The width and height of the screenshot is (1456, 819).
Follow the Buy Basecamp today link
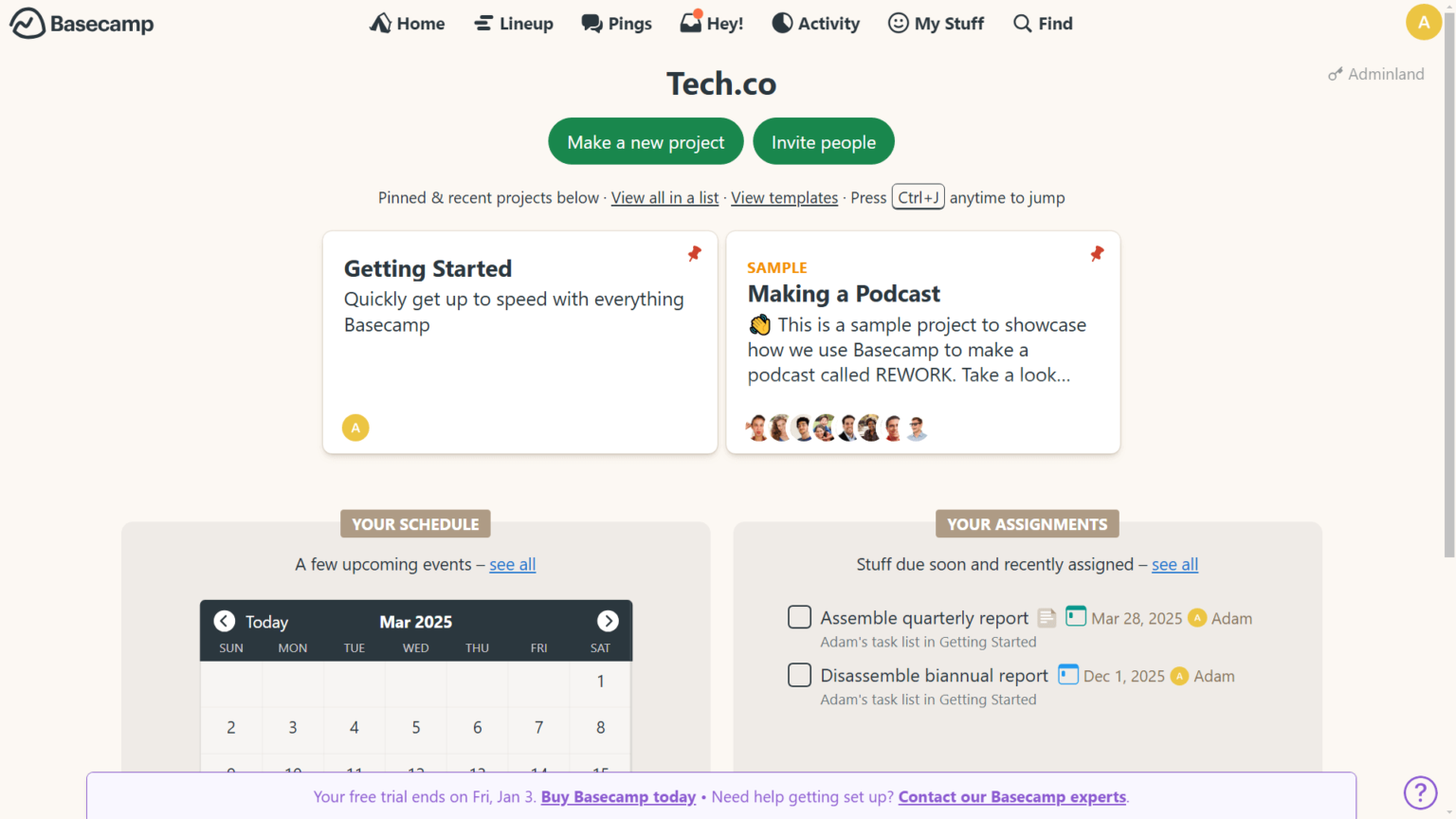618,796
